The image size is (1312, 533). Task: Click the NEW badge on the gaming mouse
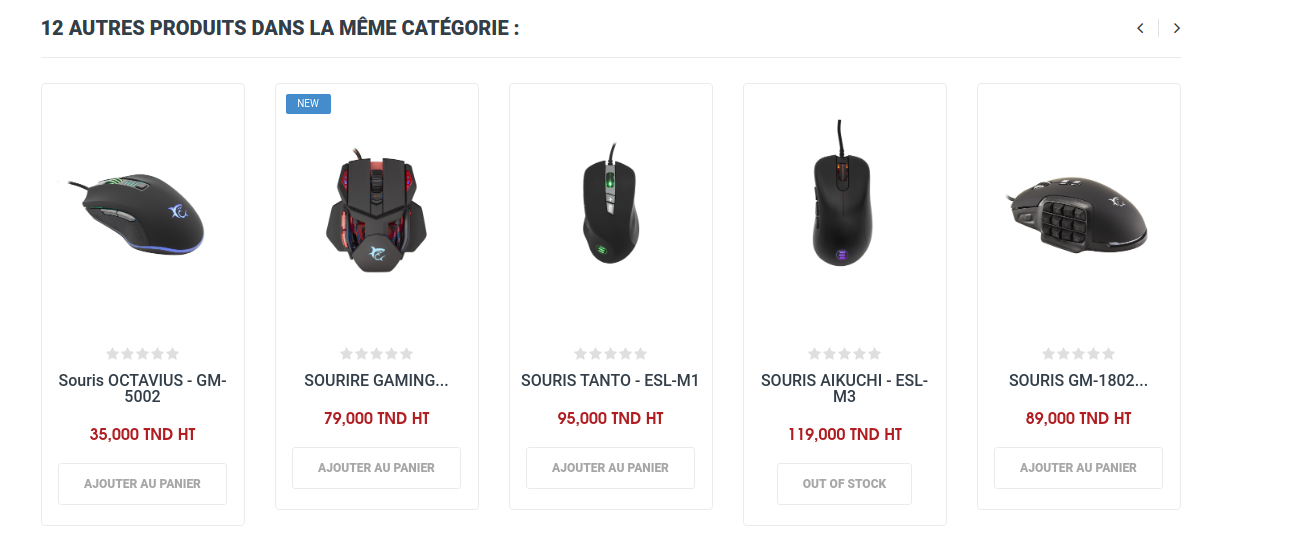click(308, 104)
